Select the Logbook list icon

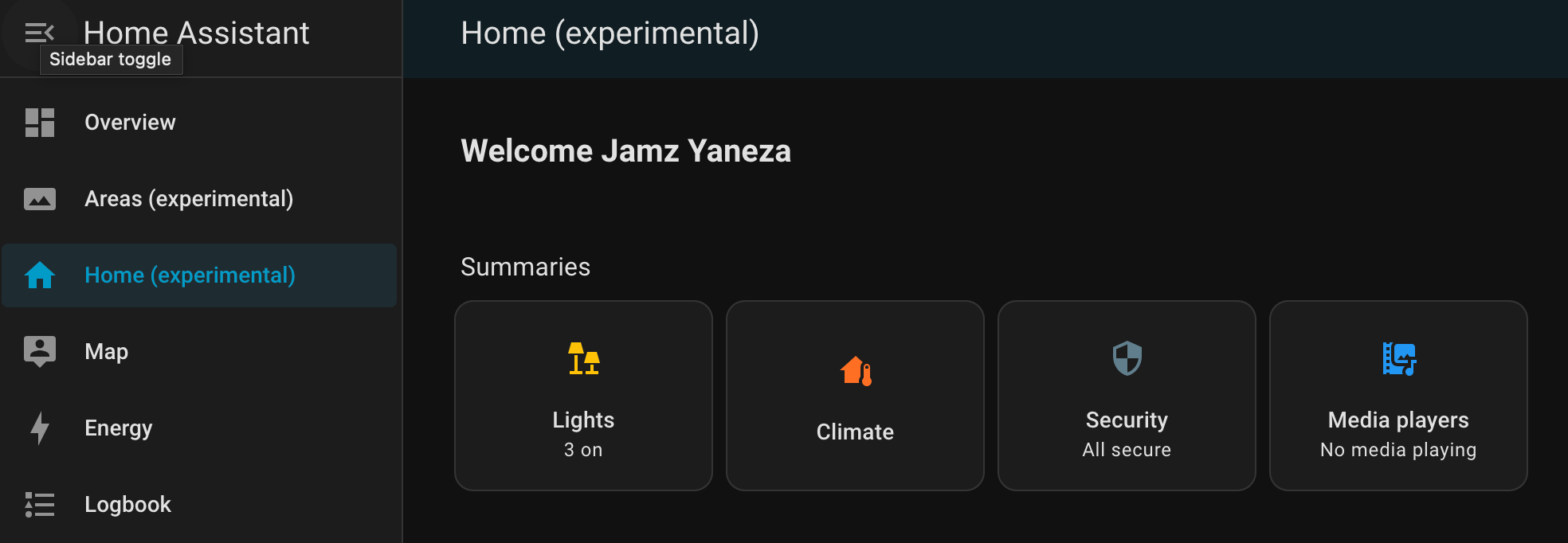pyautogui.click(x=39, y=504)
